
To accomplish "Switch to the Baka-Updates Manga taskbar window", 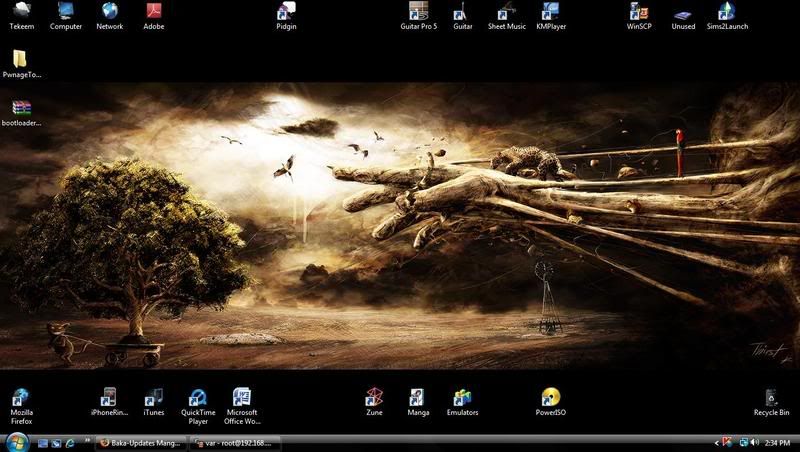I will point(140,443).
